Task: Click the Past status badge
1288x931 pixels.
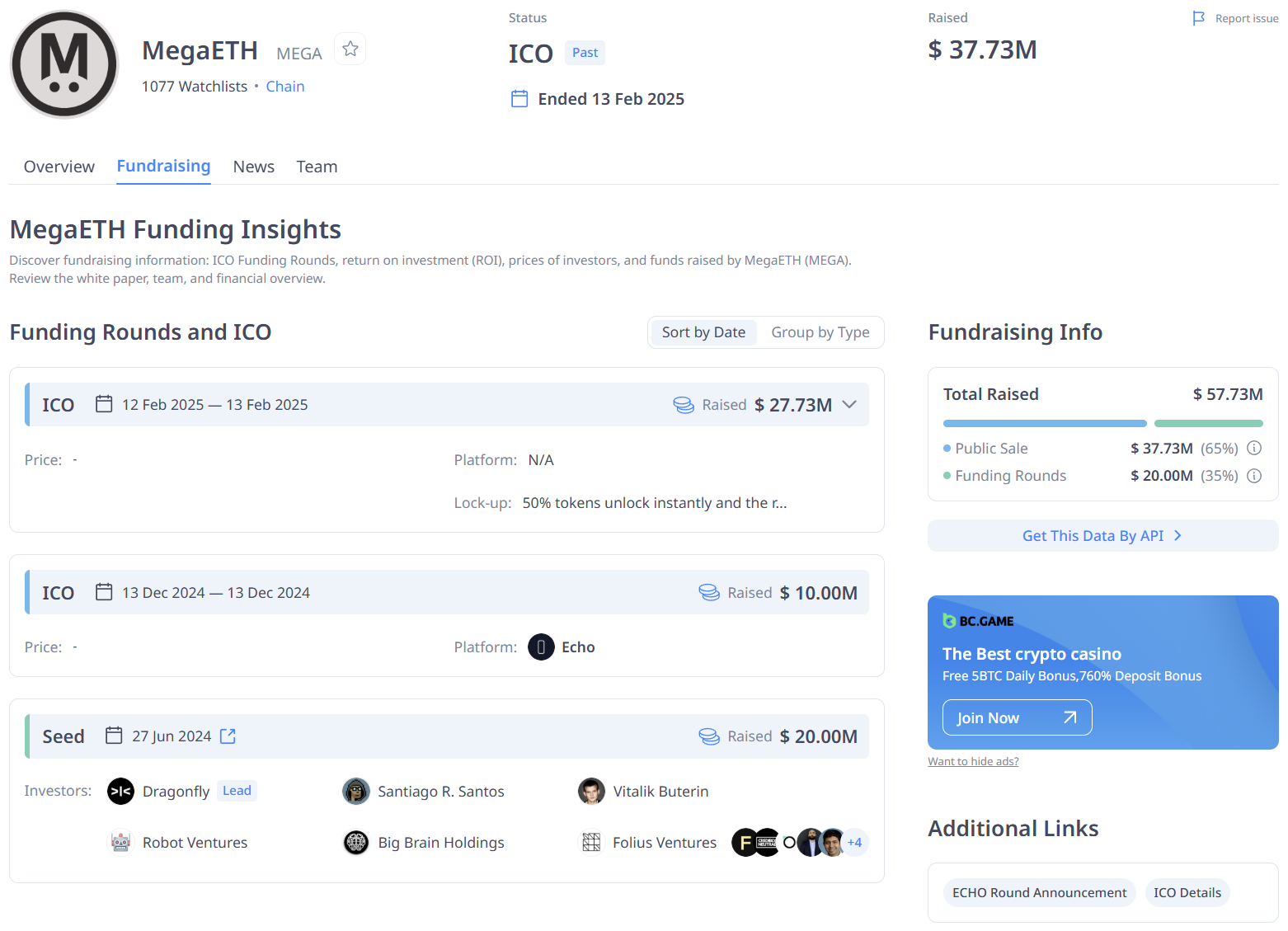Action: 585,53
